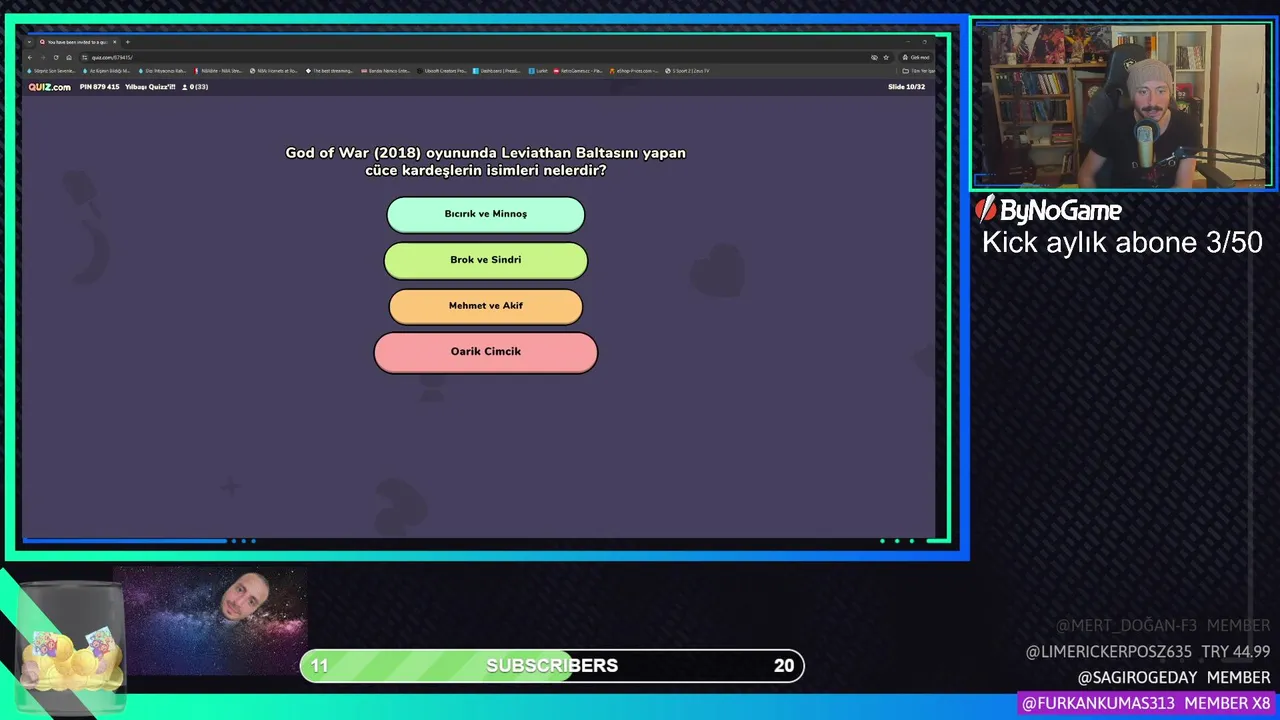Open the "eShop-Prices.com" bookmark

coord(634,71)
